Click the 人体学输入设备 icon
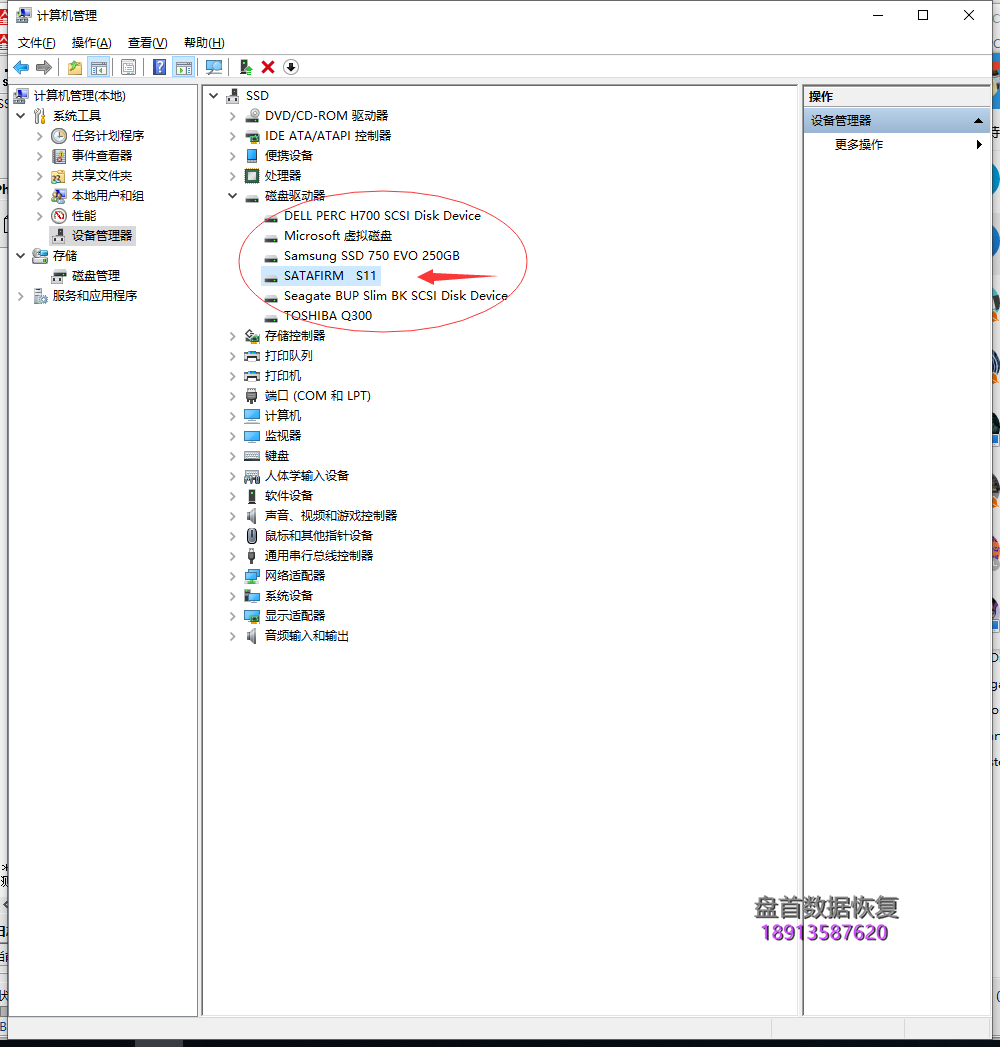 (x=252, y=476)
